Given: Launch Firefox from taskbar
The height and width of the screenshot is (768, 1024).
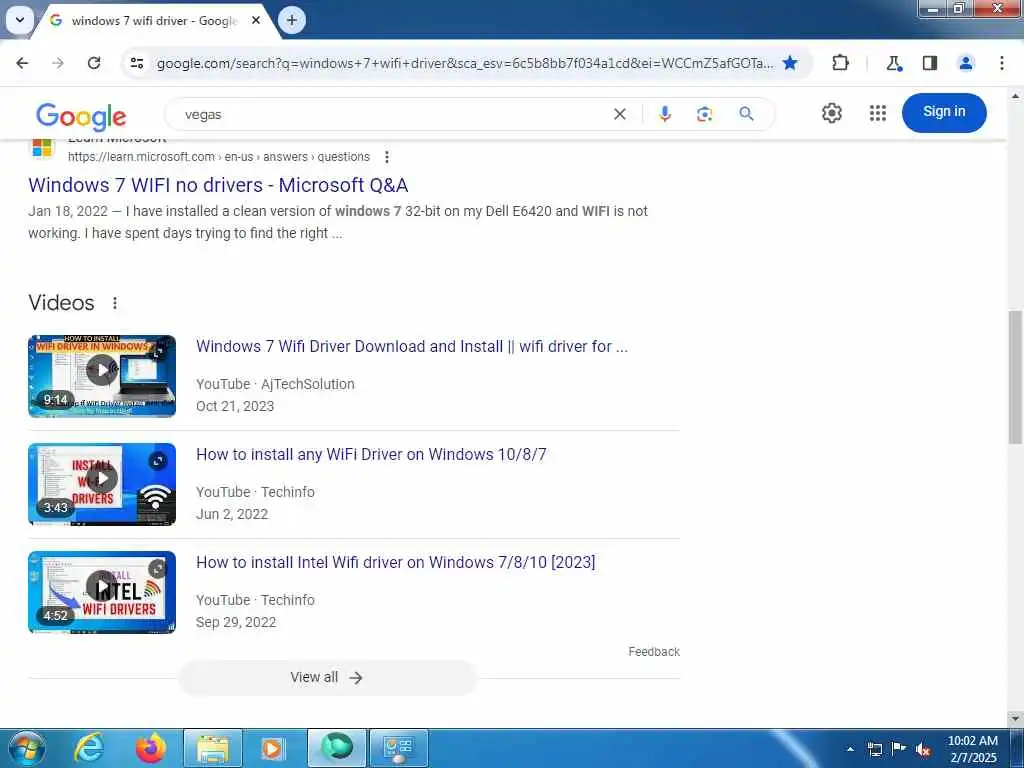Looking at the screenshot, I should point(151,748).
